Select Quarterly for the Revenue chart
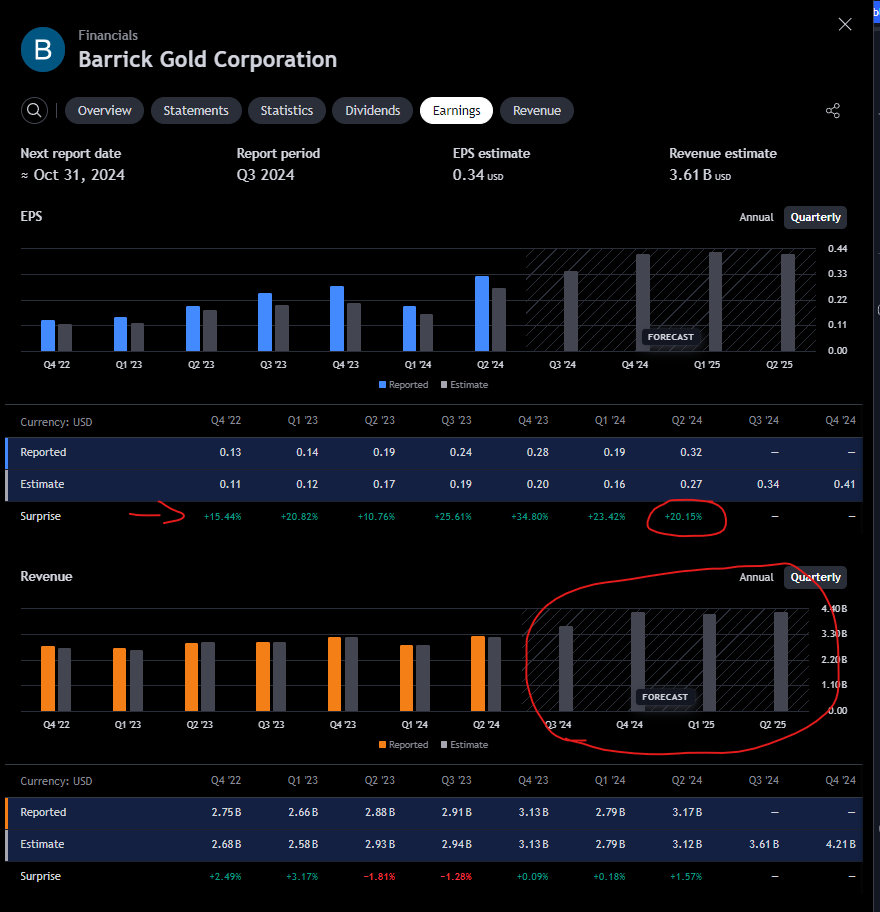The width and height of the screenshot is (880, 912). coord(815,577)
